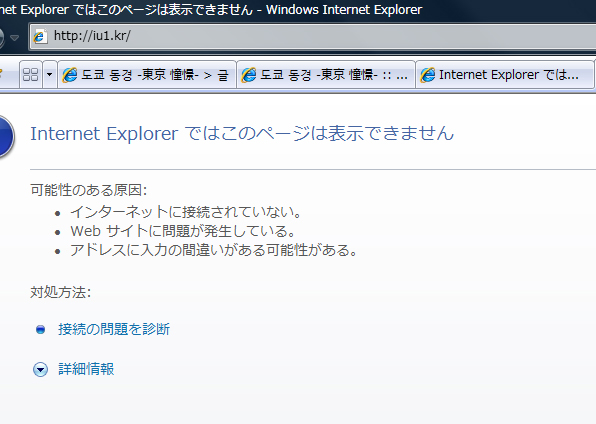
Task: Click the text Web サイトに問題が発生している。
Action: point(183,231)
